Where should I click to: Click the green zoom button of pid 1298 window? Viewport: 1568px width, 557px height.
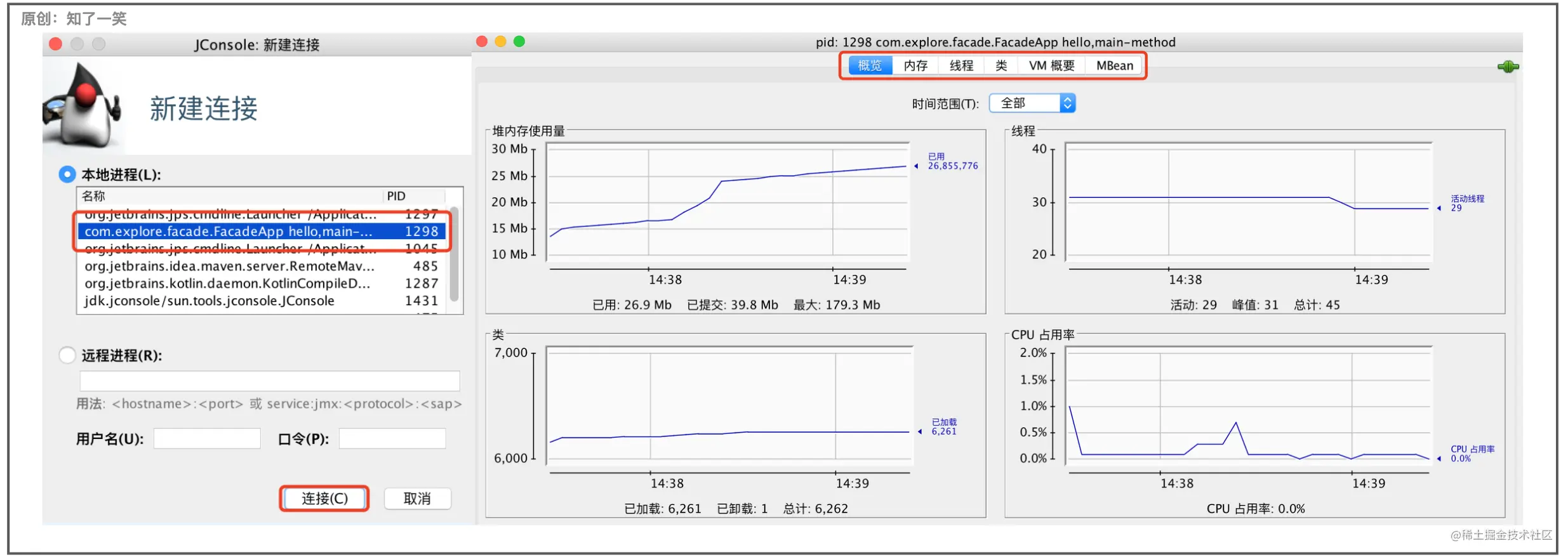pyautogui.click(x=519, y=41)
